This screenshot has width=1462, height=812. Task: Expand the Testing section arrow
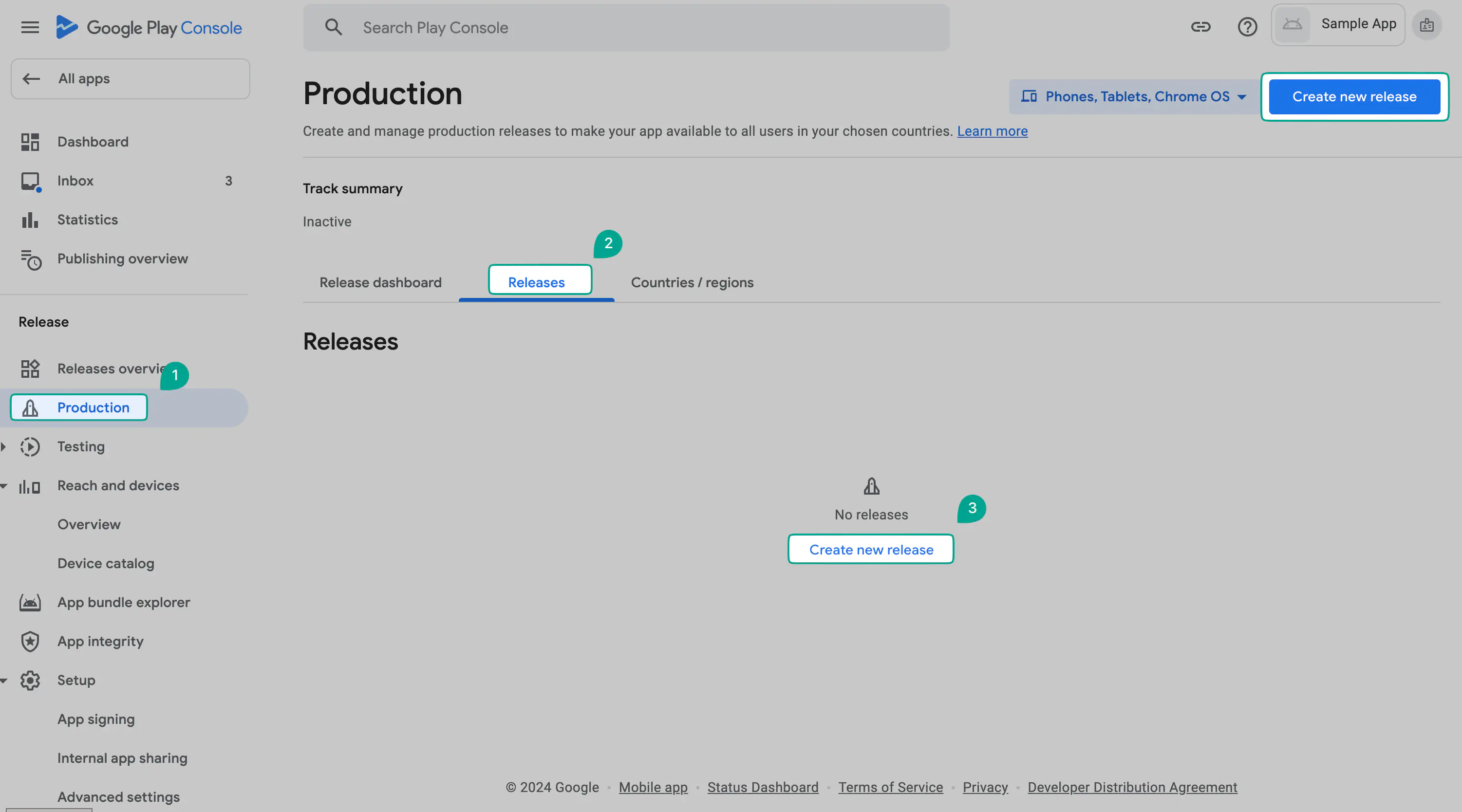click(4, 446)
